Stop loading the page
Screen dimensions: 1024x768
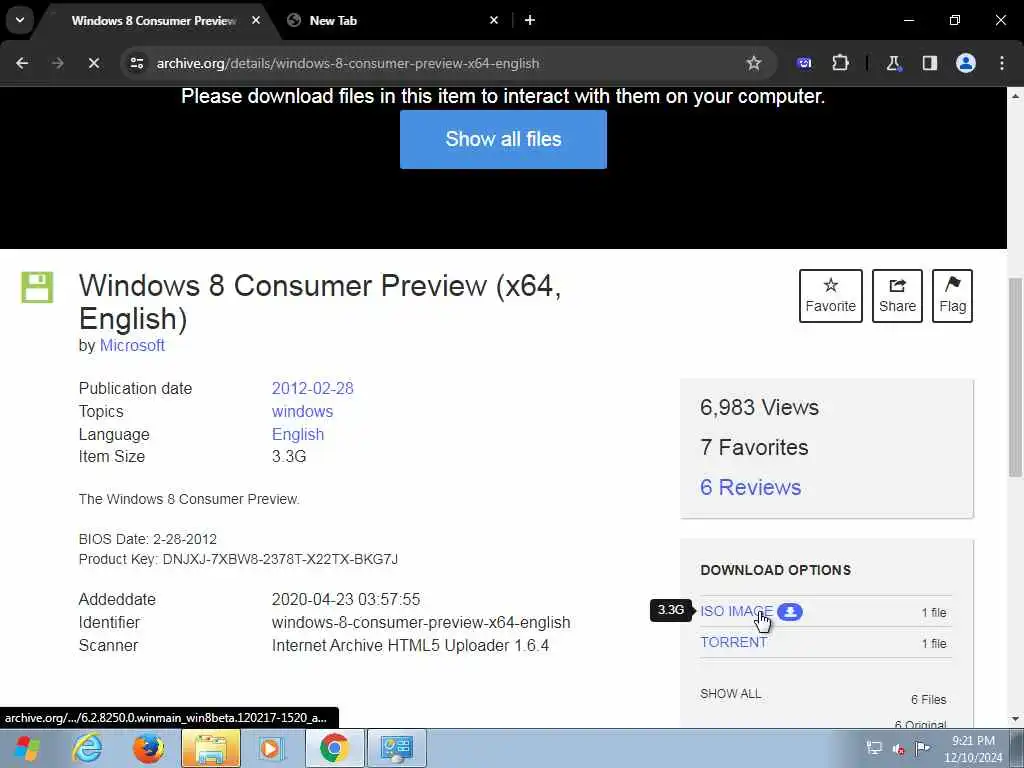click(93, 63)
